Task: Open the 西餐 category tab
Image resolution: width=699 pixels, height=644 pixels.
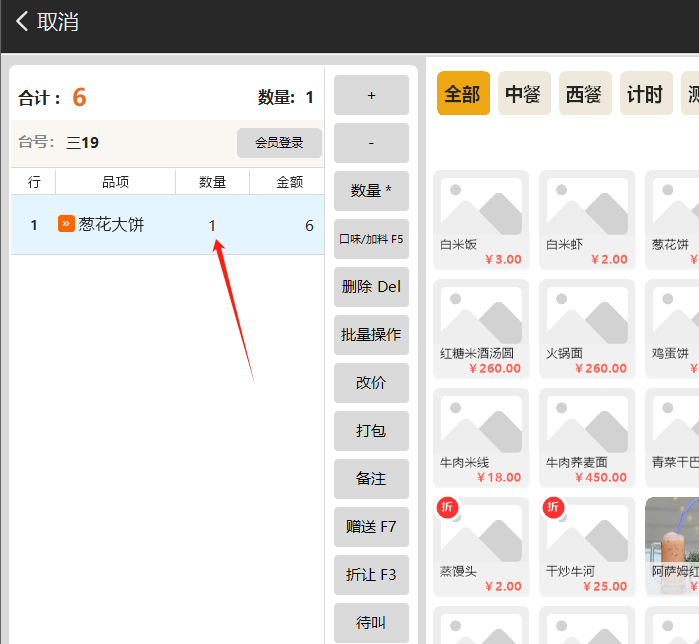Action: 585,94
